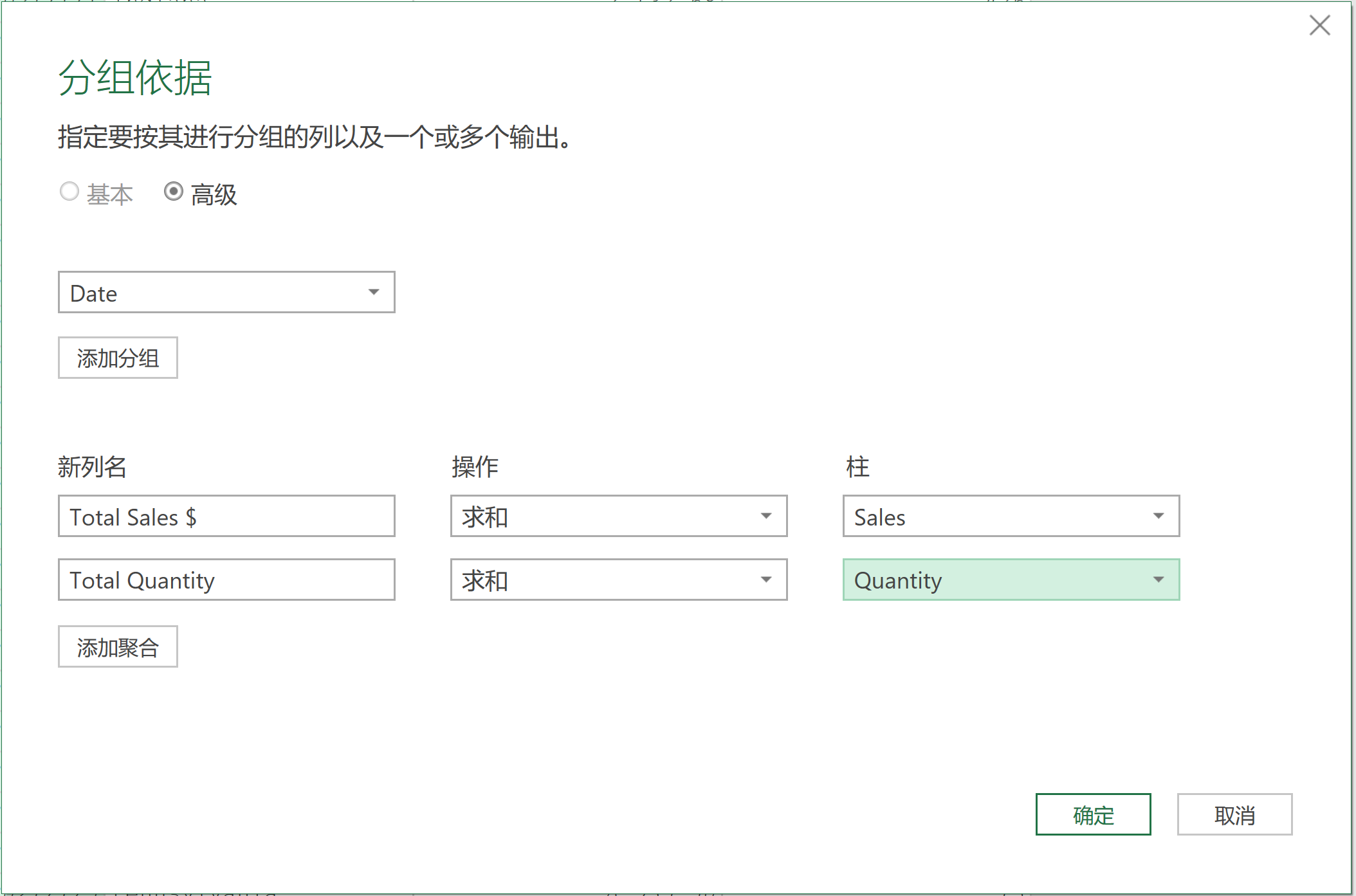Confirm with the 确定 button
The width and height of the screenshot is (1356, 896).
coord(1093,815)
